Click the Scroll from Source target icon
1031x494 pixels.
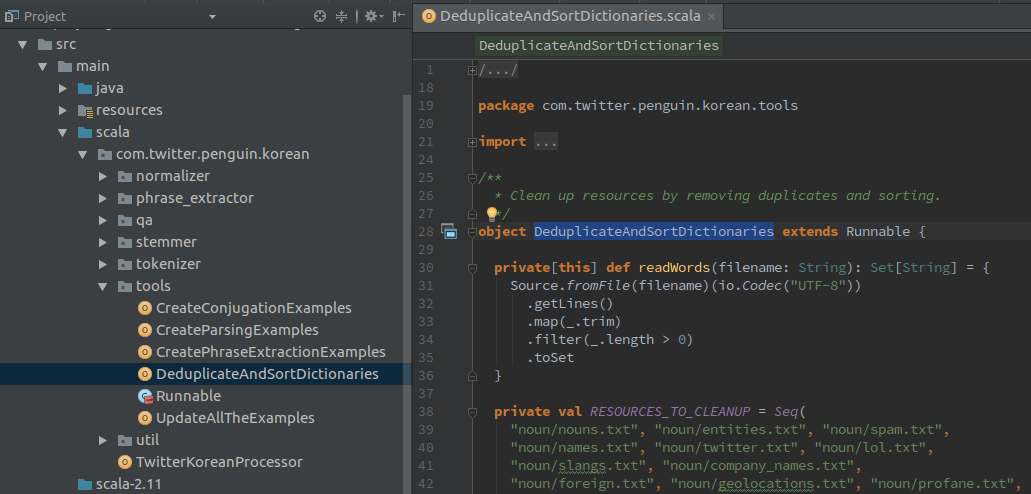(320, 16)
